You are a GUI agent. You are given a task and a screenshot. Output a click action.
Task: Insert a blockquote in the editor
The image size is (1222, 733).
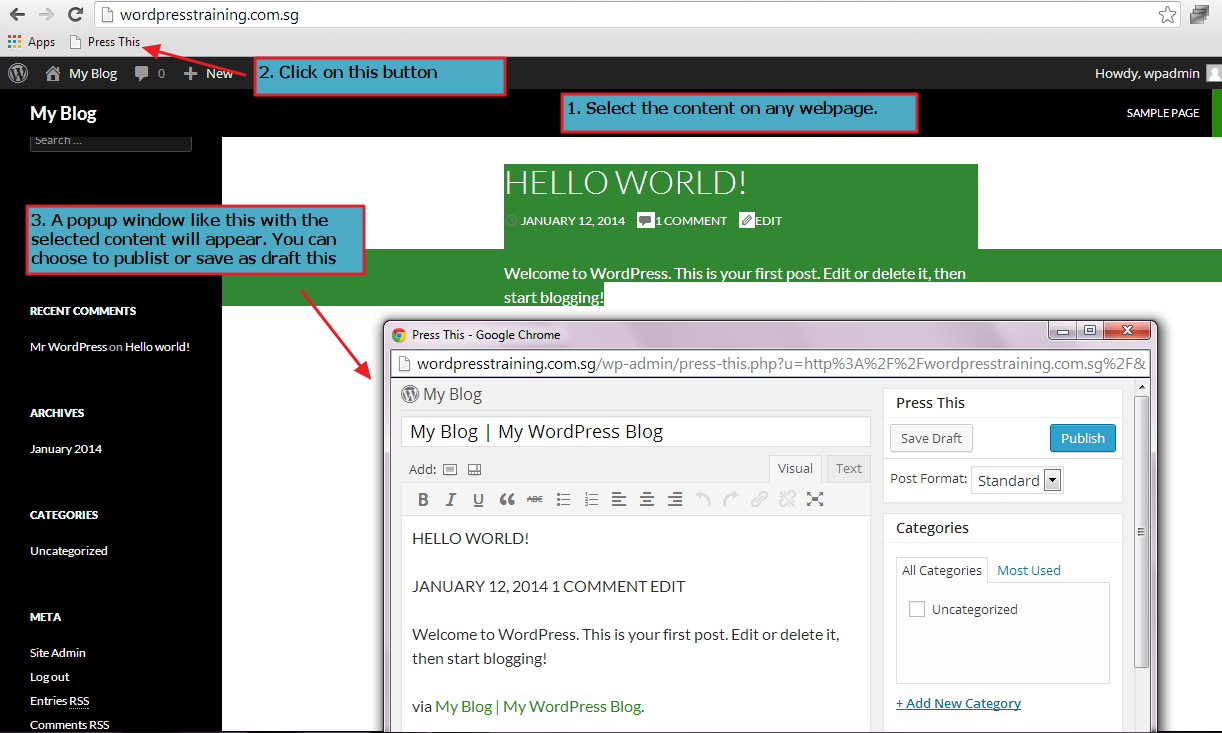(x=507, y=499)
